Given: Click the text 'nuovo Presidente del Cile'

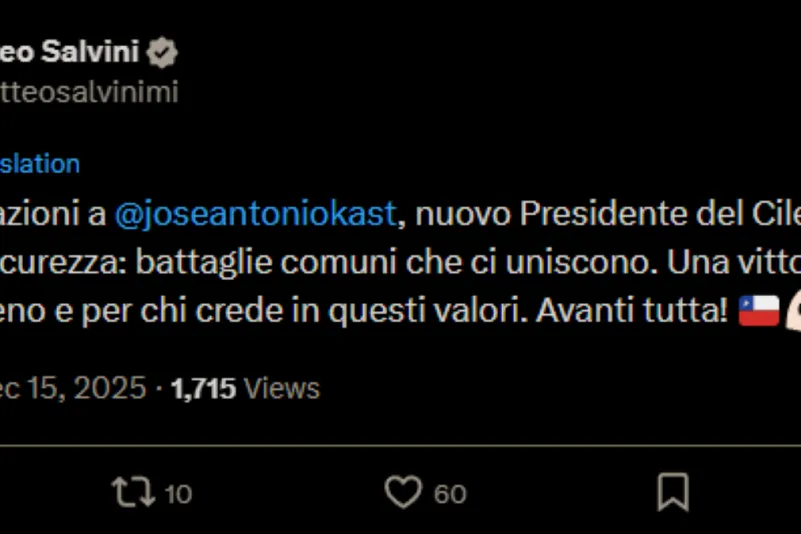Looking at the screenshot, I should point(606,215).
